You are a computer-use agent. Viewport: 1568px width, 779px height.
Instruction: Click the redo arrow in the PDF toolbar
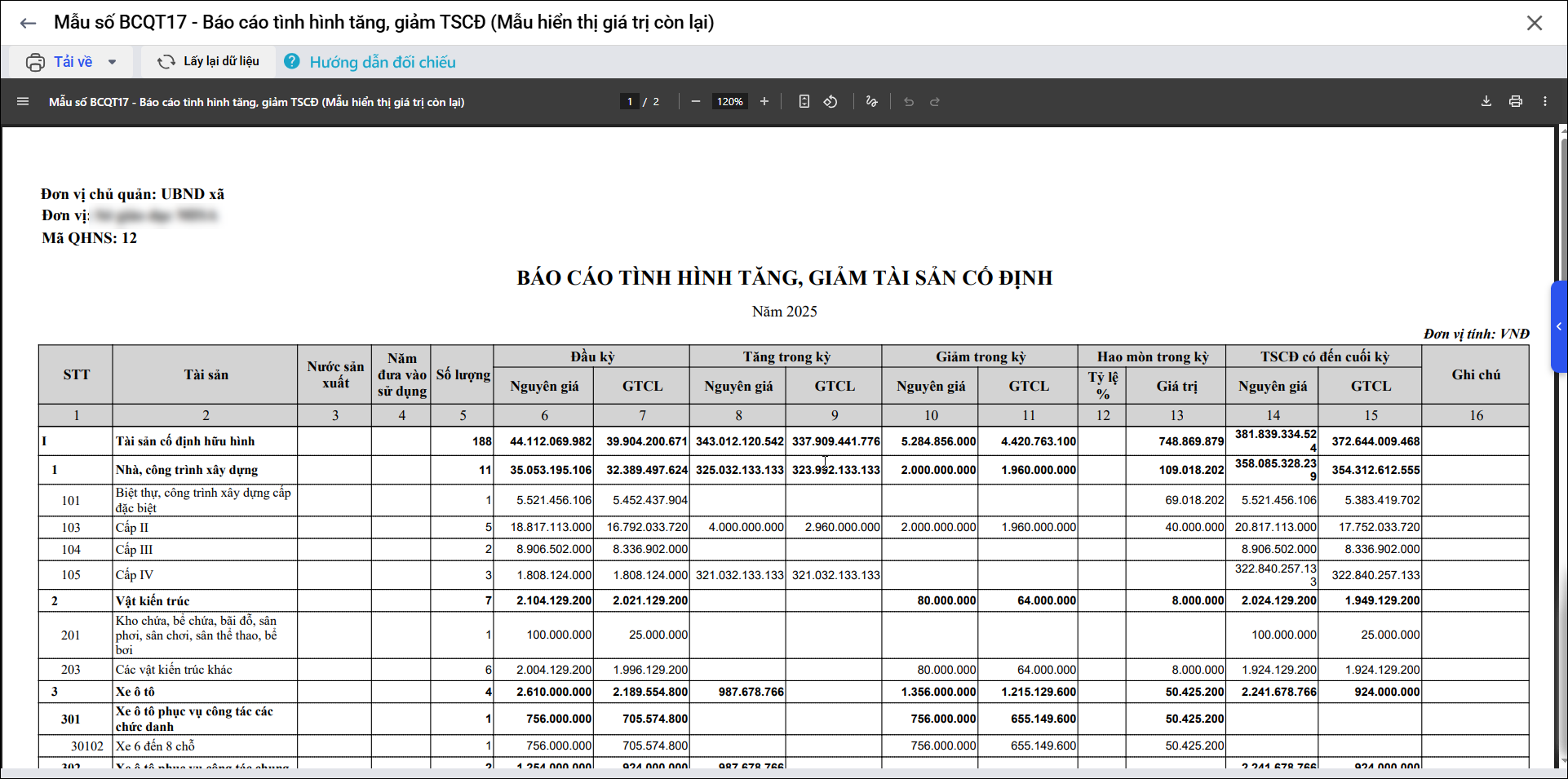[935, 102]
